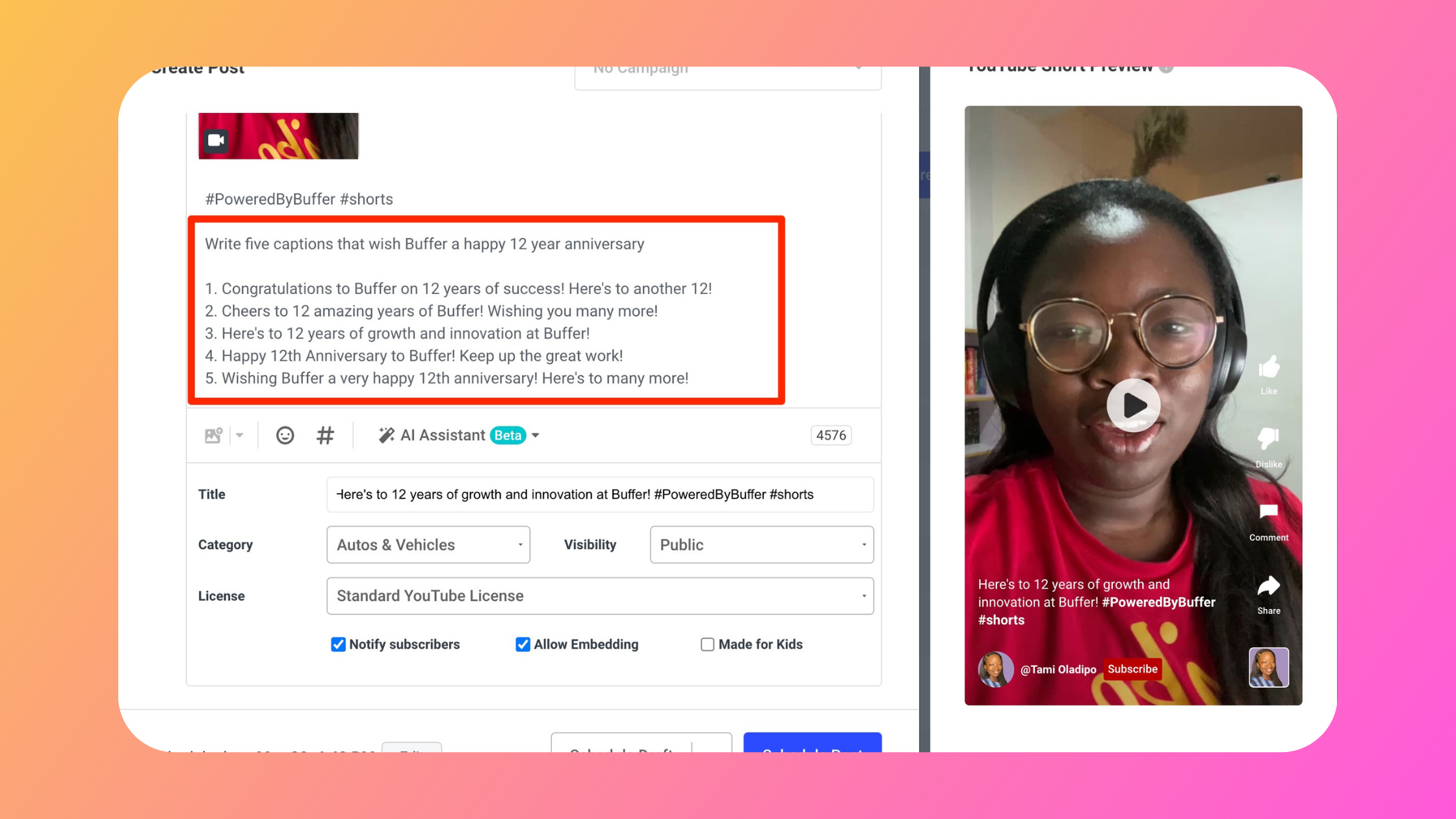Open the emoji picker icon
Image resolution: width=1456 pixels, height=819 pixels.
pyautogui.click(x=285, y=435)
